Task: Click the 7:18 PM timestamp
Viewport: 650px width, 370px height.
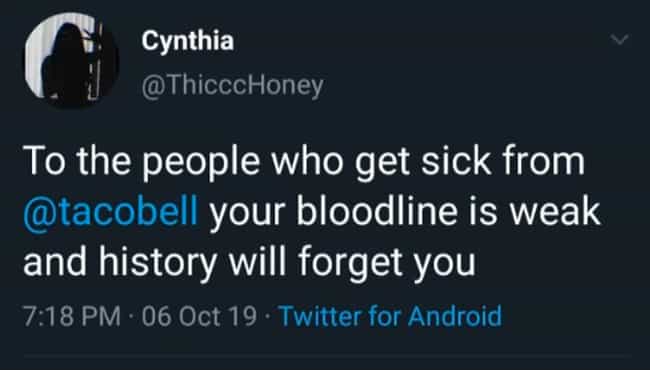Action: 72,316
